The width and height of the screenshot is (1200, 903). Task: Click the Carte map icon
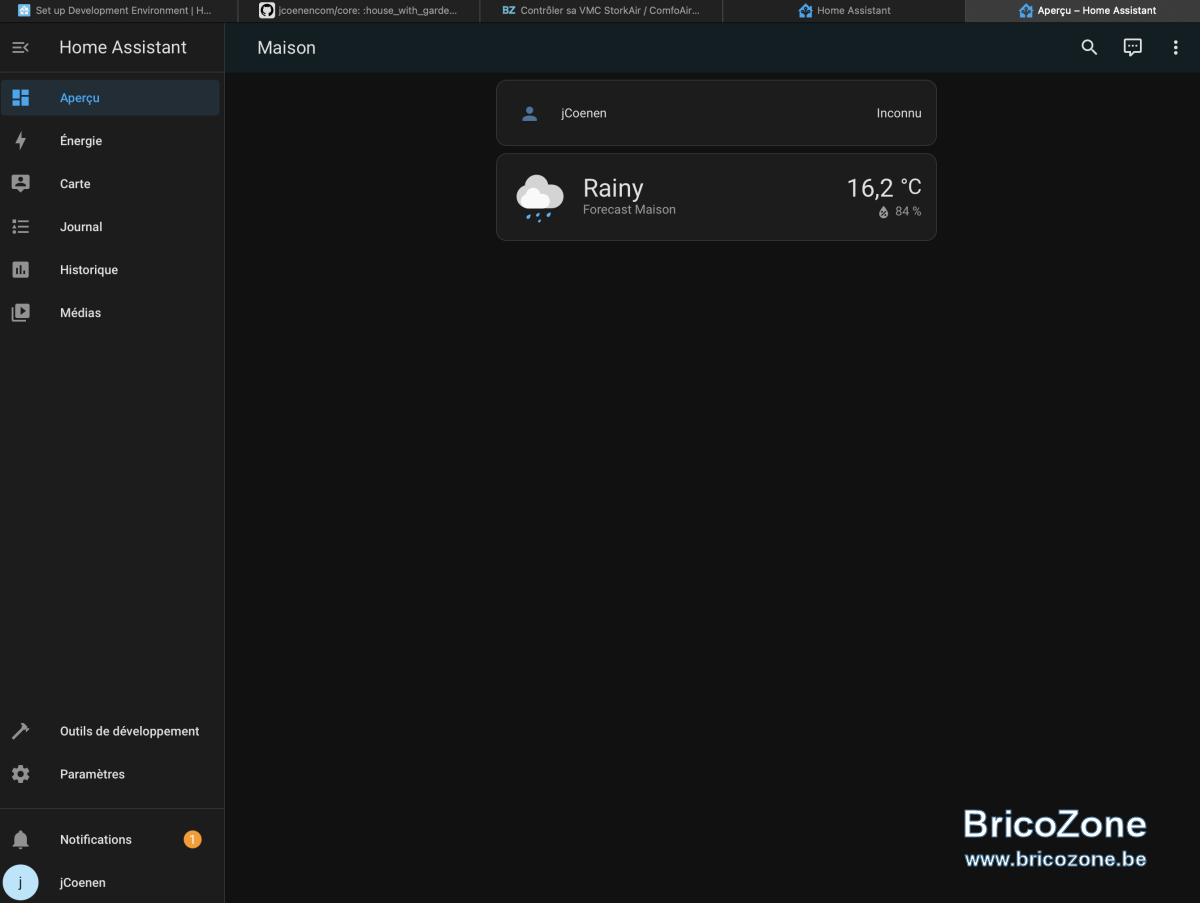click(x=21, y=184)
